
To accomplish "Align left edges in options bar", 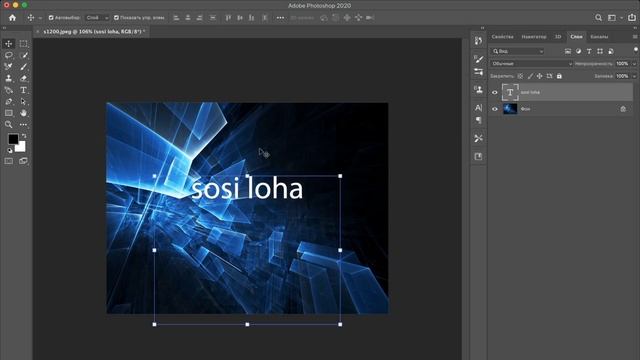I will (176, 18).
